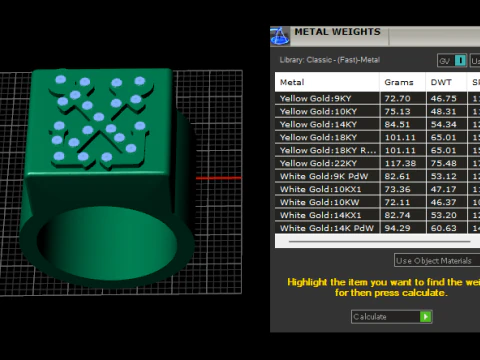Image resolution: width=480 pixels, height=360 pixels.
Task: Click the Metal column header
Action: [x=327, y=82]
